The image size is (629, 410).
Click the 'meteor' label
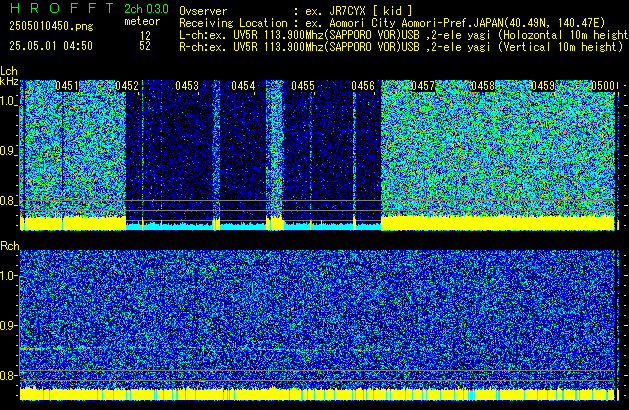tap(142, 21)
